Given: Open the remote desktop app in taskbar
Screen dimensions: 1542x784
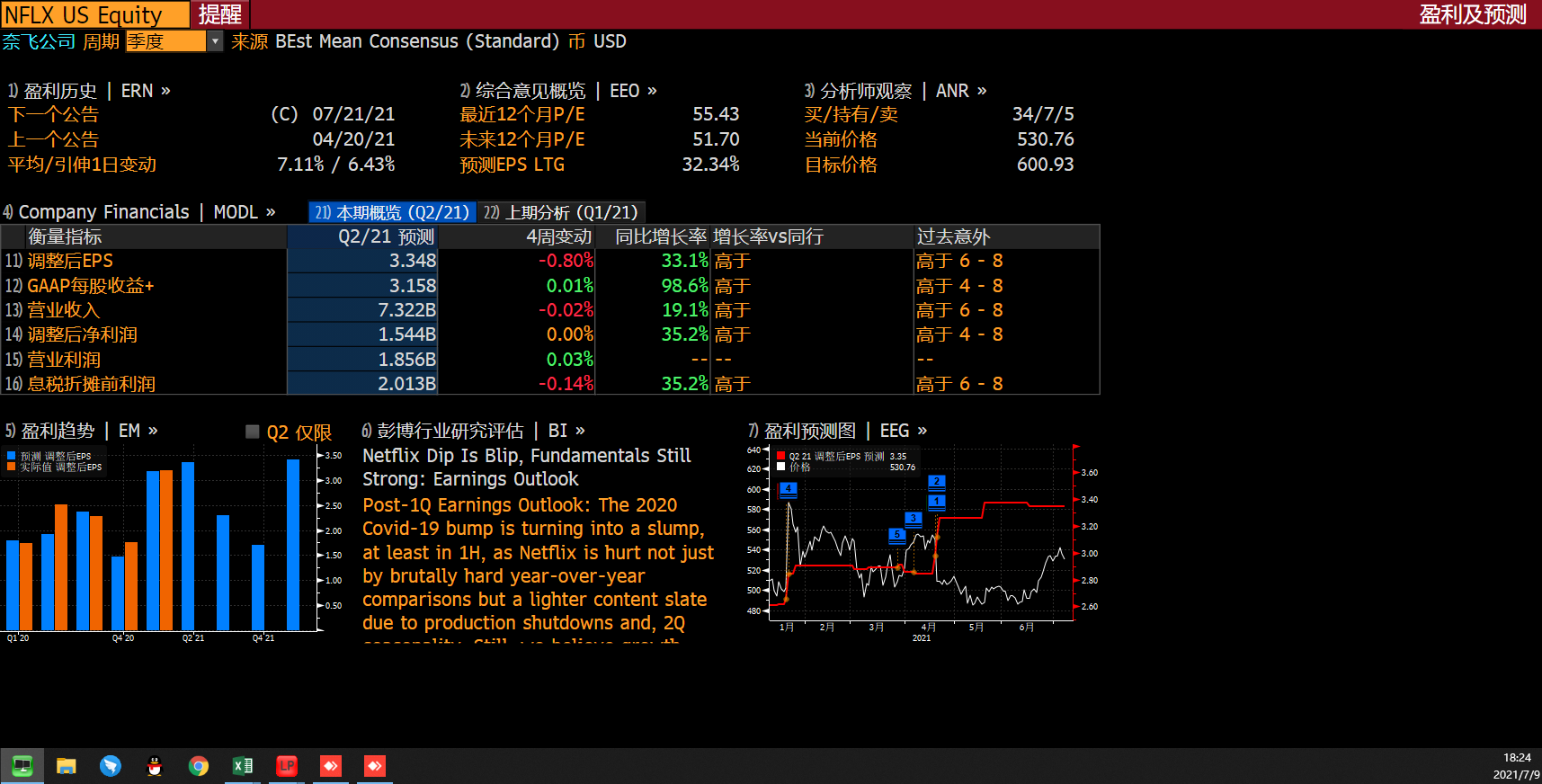Looking at the screenshot, I should coord(22,766).
